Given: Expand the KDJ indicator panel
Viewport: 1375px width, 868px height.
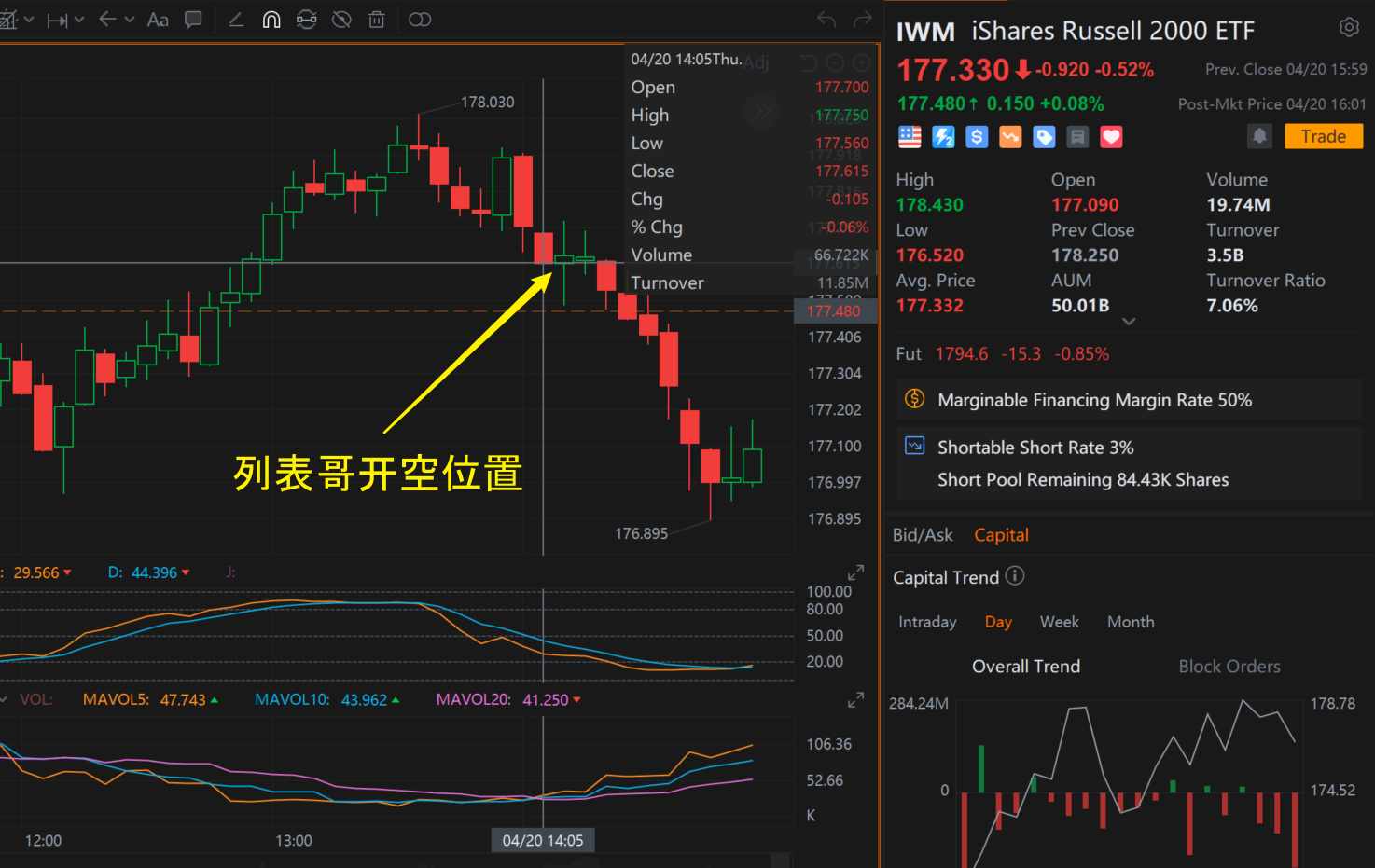Looking at the screenshot, I should 855,572.
